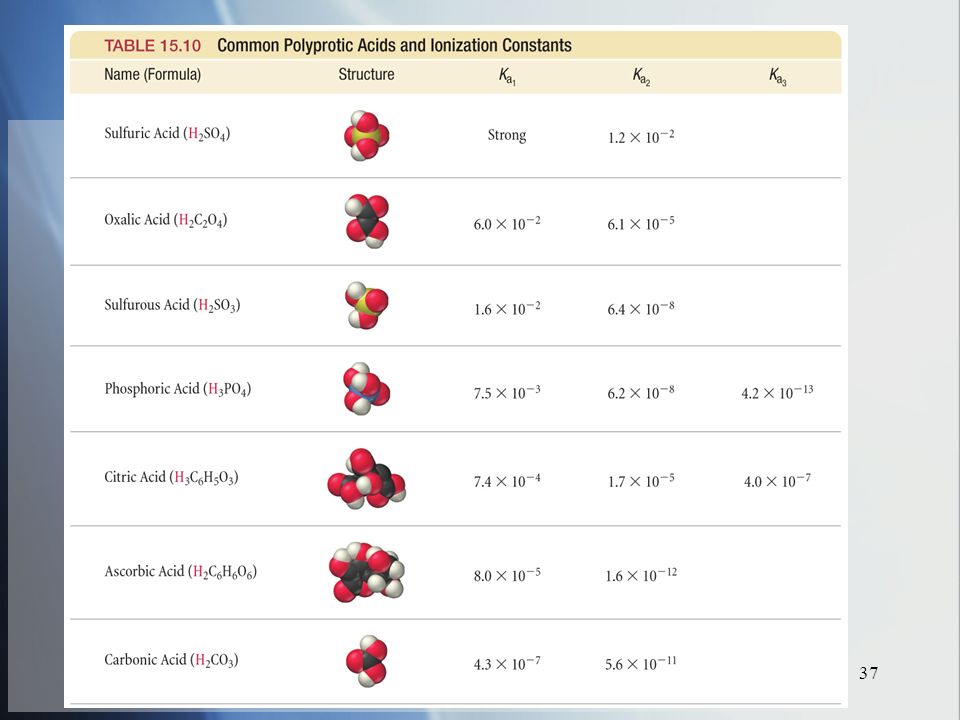Click sulfuric acid Ka2 value 1.2 × 10⁻²

click(641, 137)
